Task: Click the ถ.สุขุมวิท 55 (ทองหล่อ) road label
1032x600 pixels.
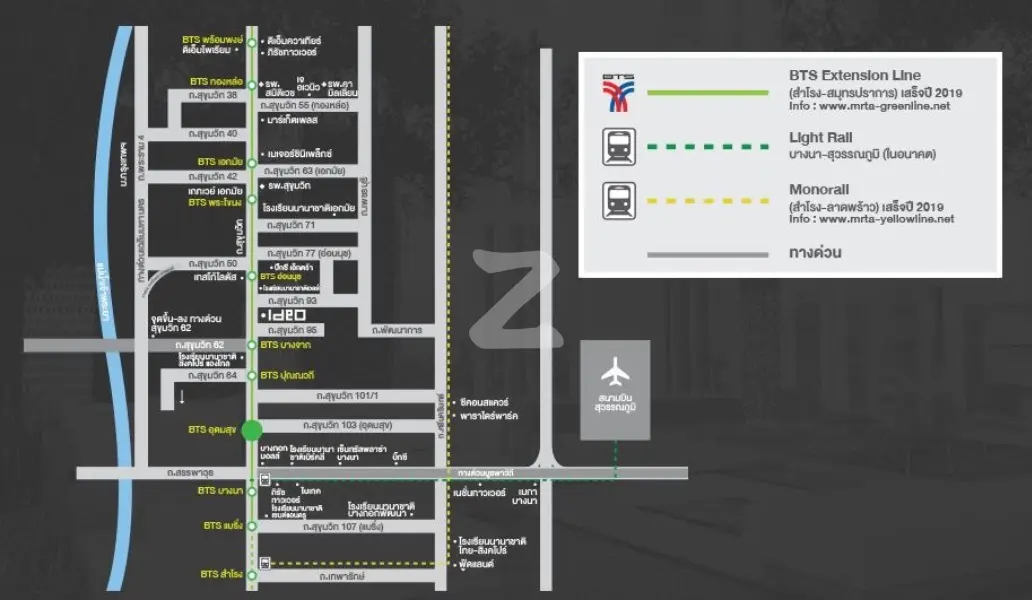Action: point(305,105)
